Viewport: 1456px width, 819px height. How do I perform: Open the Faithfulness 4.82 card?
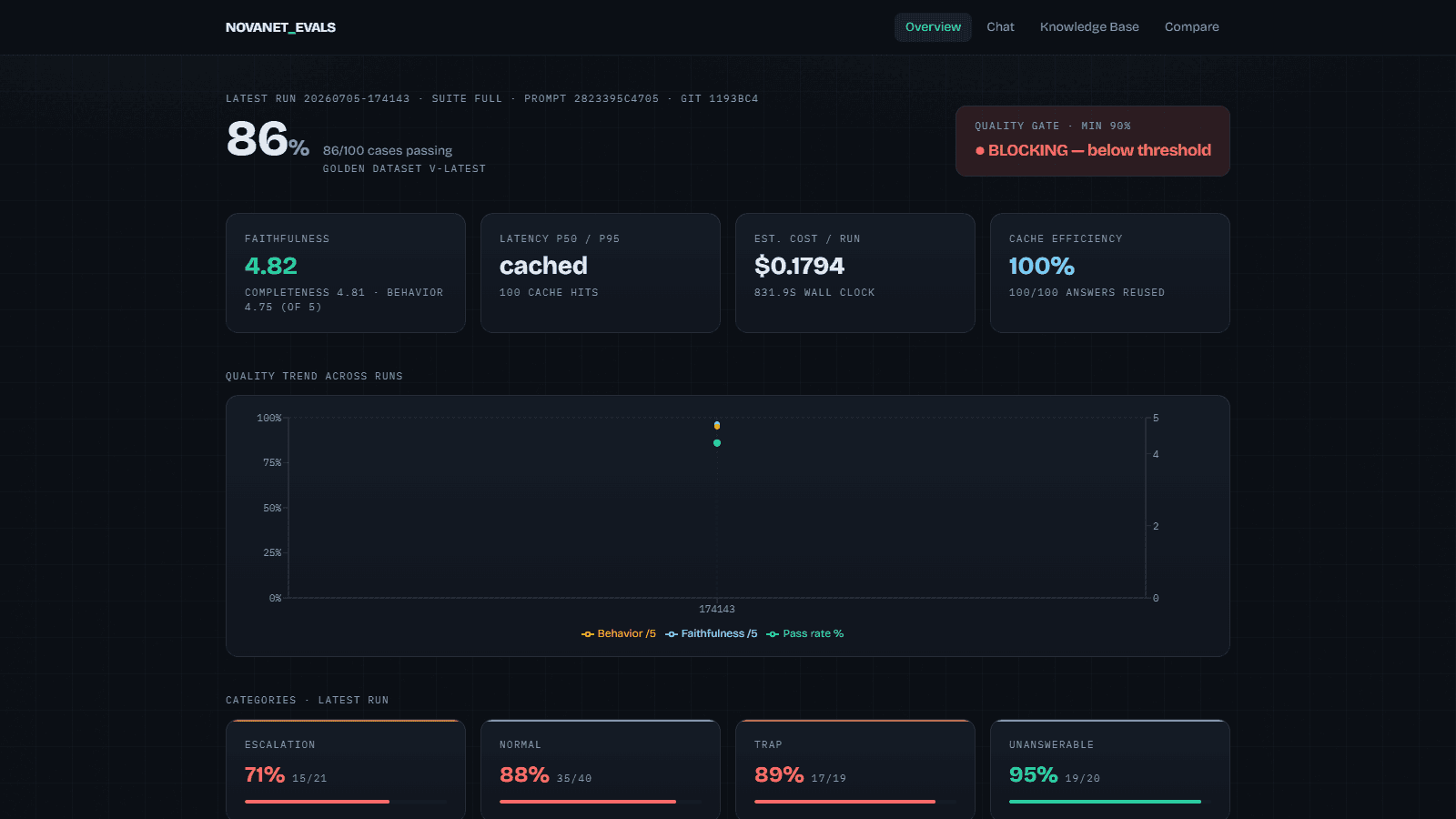(346, 273)
